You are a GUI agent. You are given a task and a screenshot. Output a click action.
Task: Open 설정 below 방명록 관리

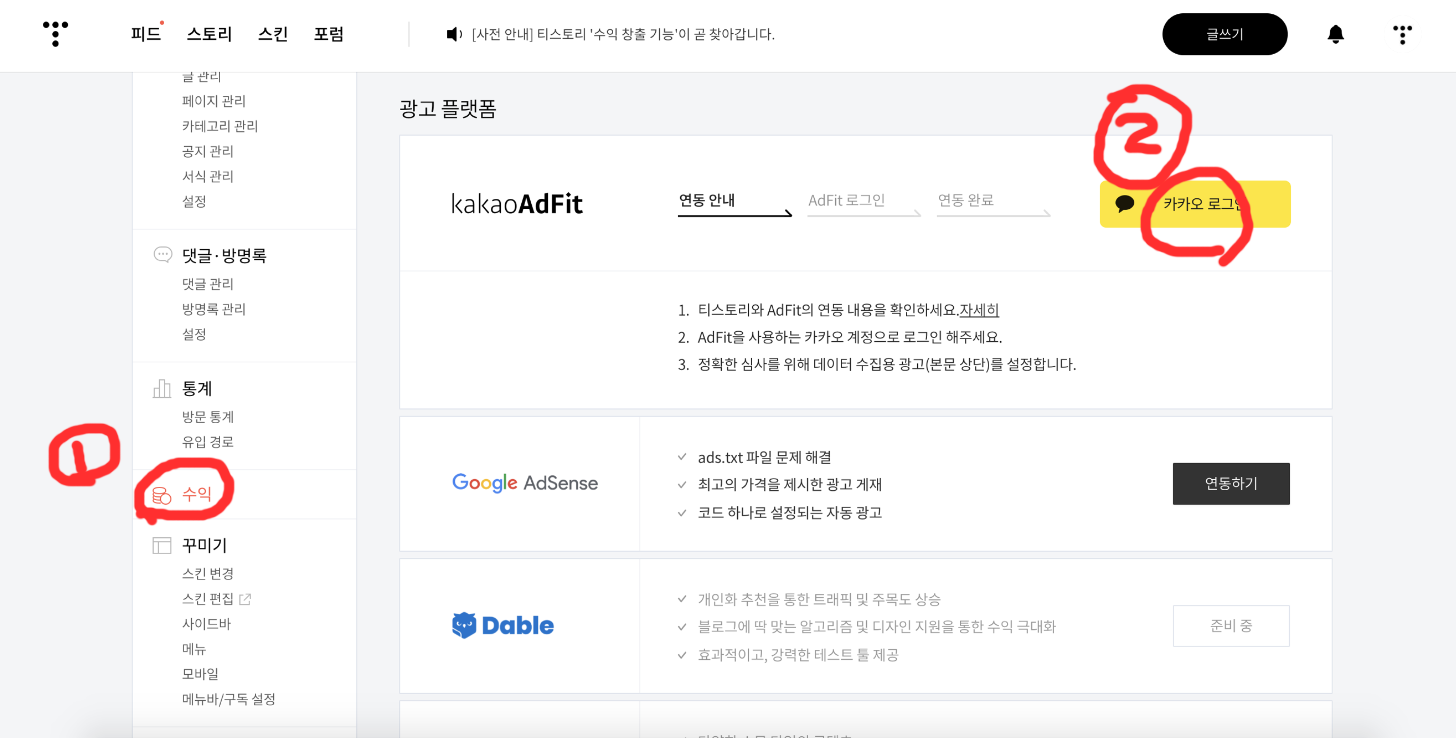click(x=194, y=334)
